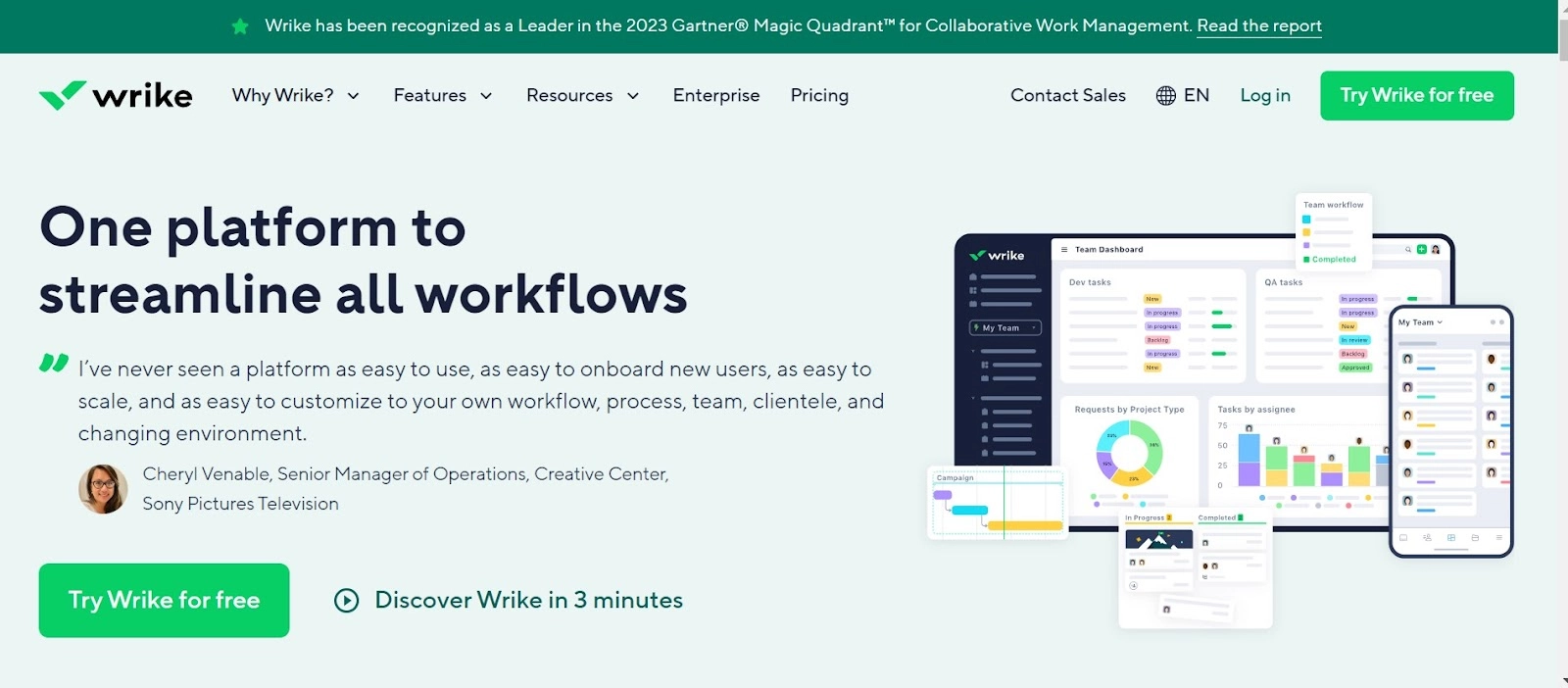Click the Contact Sales link
Screen dimensions: 1568x688
(x=1067, y=95)
